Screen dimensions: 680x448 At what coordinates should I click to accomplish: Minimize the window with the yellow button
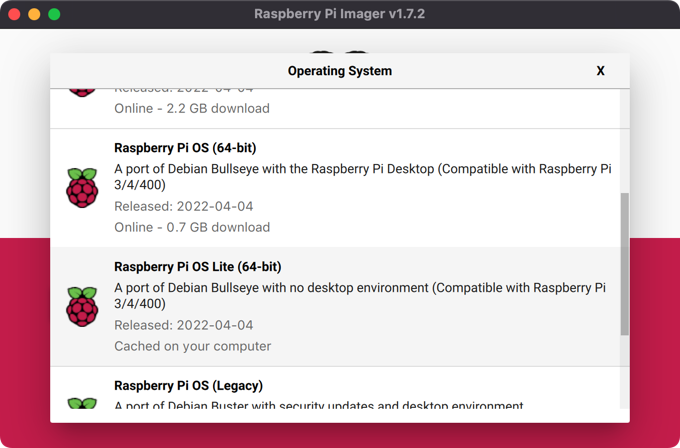34,14
